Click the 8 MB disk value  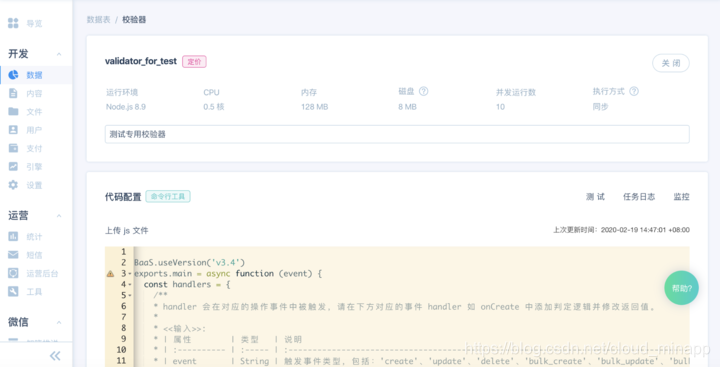[x=407, y=107]
